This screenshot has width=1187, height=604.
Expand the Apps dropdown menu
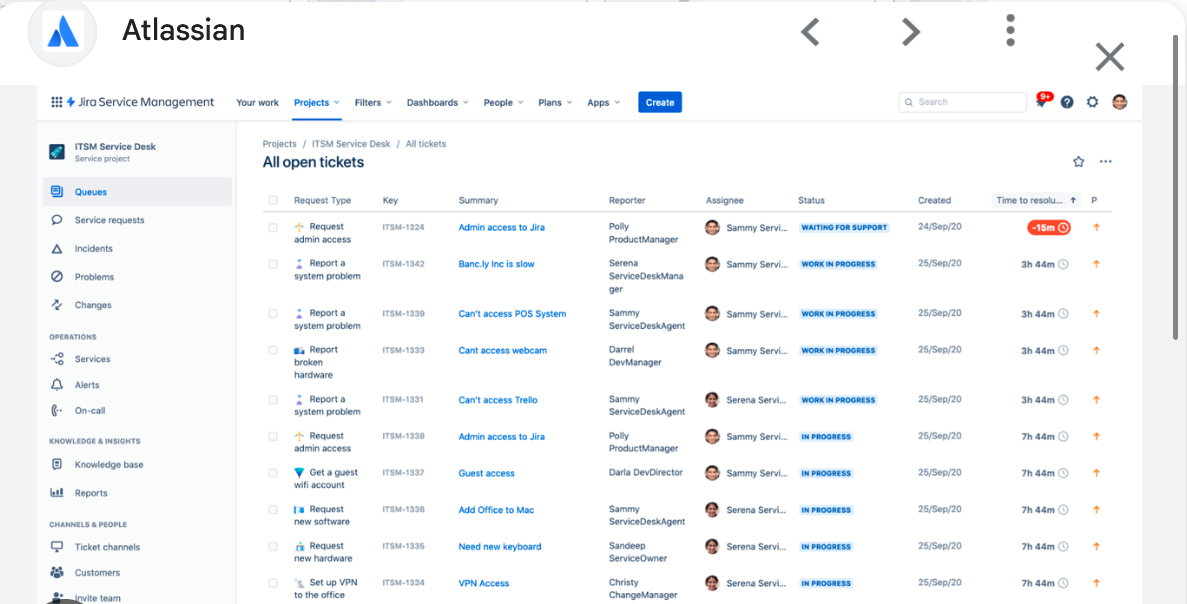coord(603,102)
